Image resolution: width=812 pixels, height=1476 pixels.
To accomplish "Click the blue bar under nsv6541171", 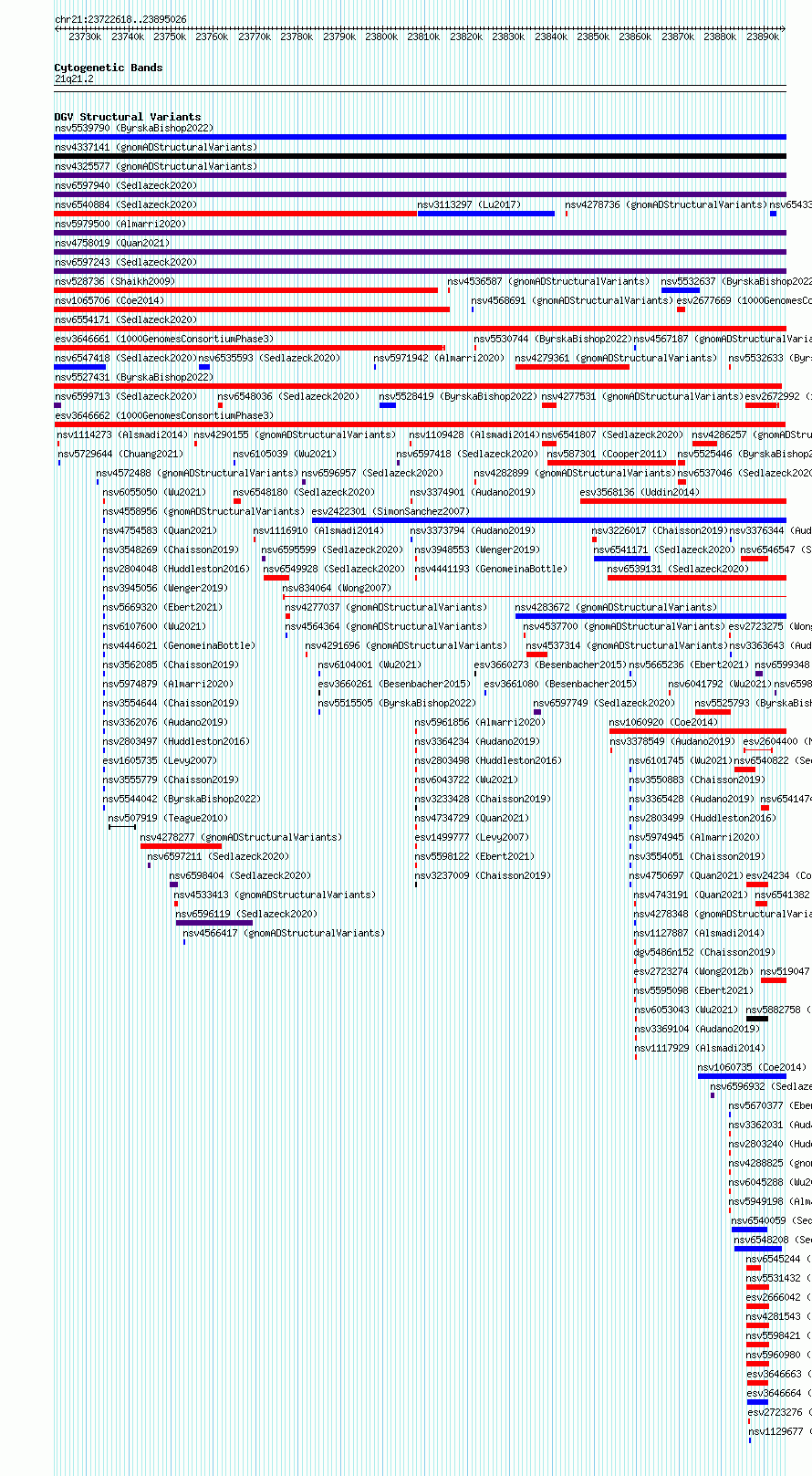I will click(621, 559).
